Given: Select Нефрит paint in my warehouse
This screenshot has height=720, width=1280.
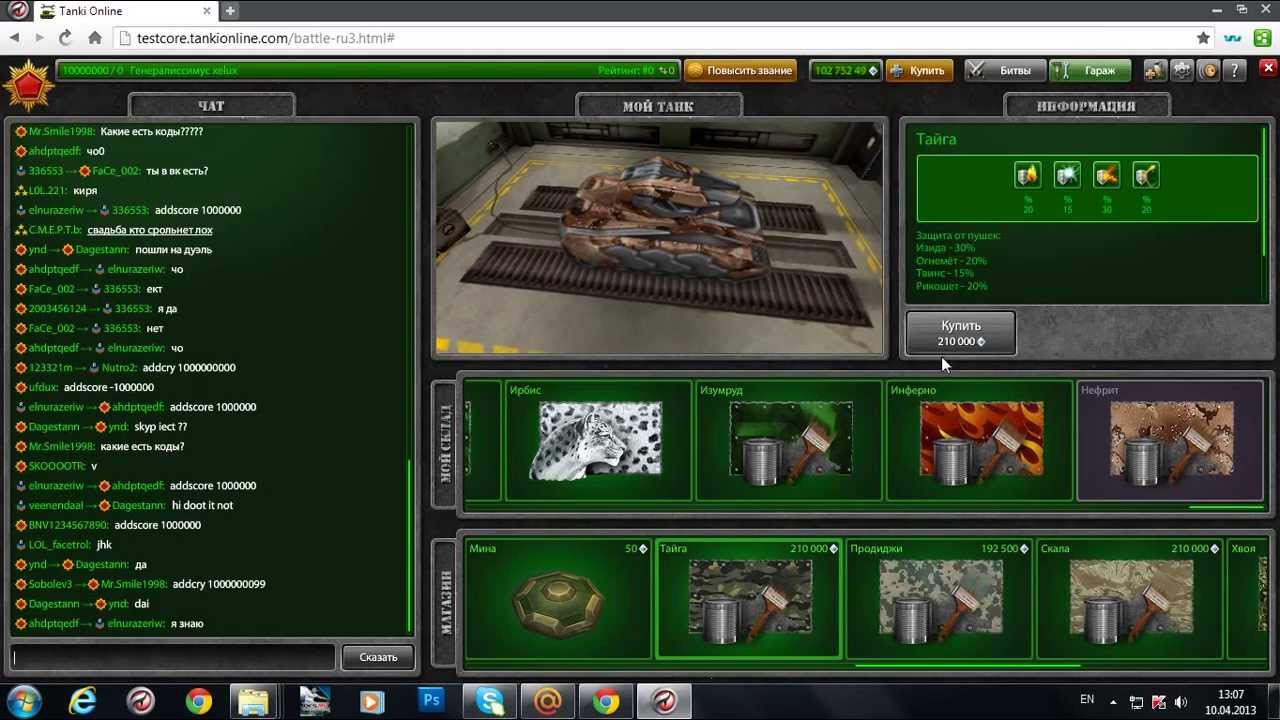Looking at the screenshot, I should click(1170, 440).
